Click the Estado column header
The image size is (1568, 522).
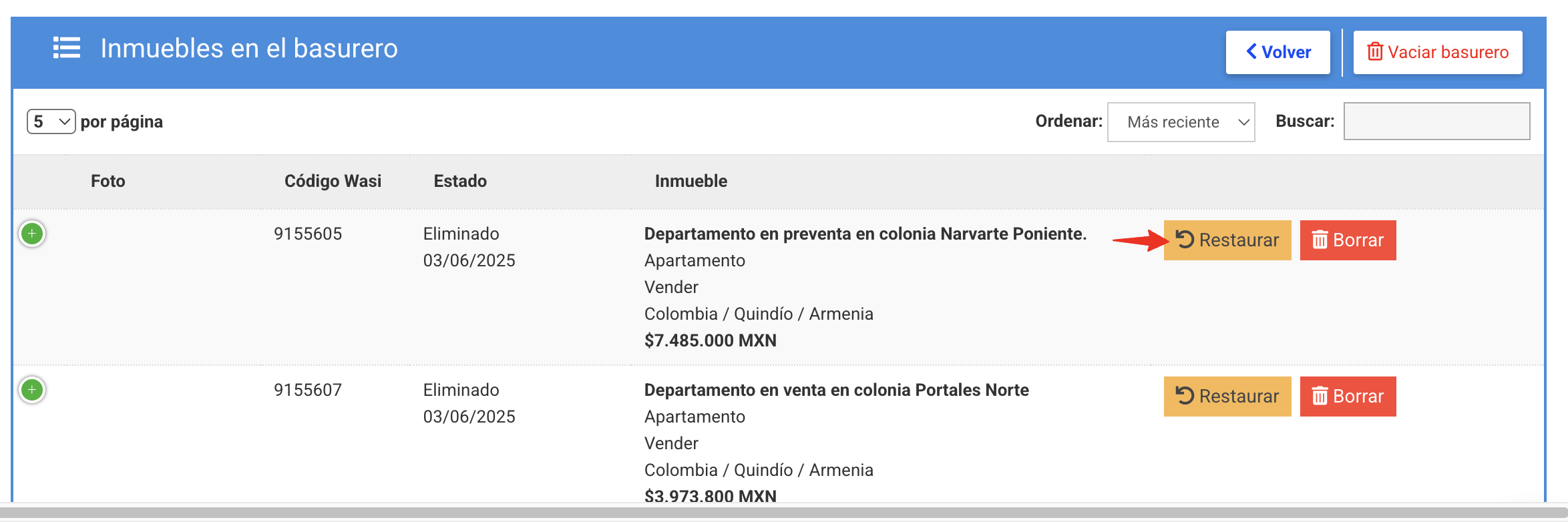(460, 181)
